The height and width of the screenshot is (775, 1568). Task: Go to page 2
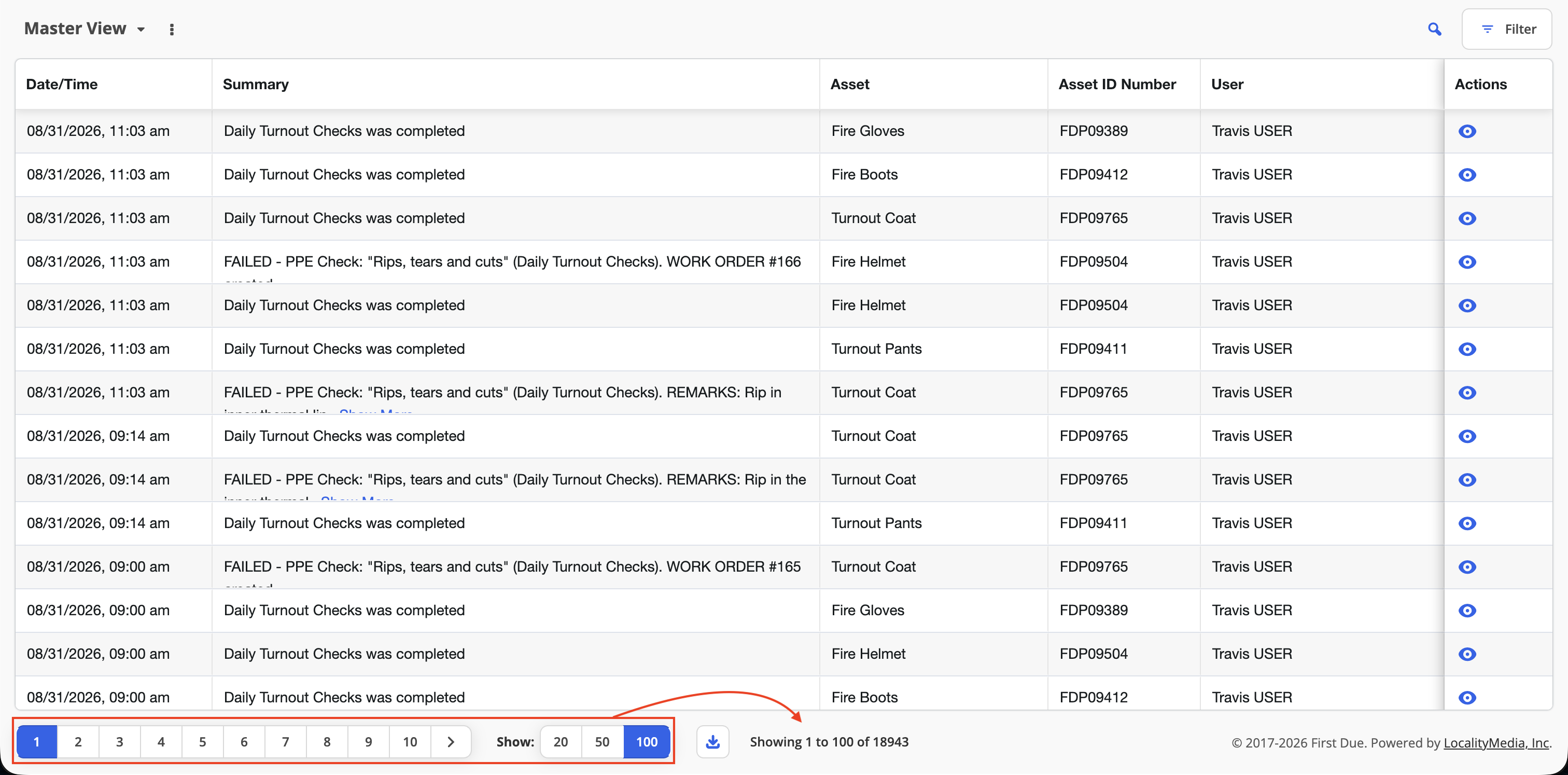(x=78, y=741)
